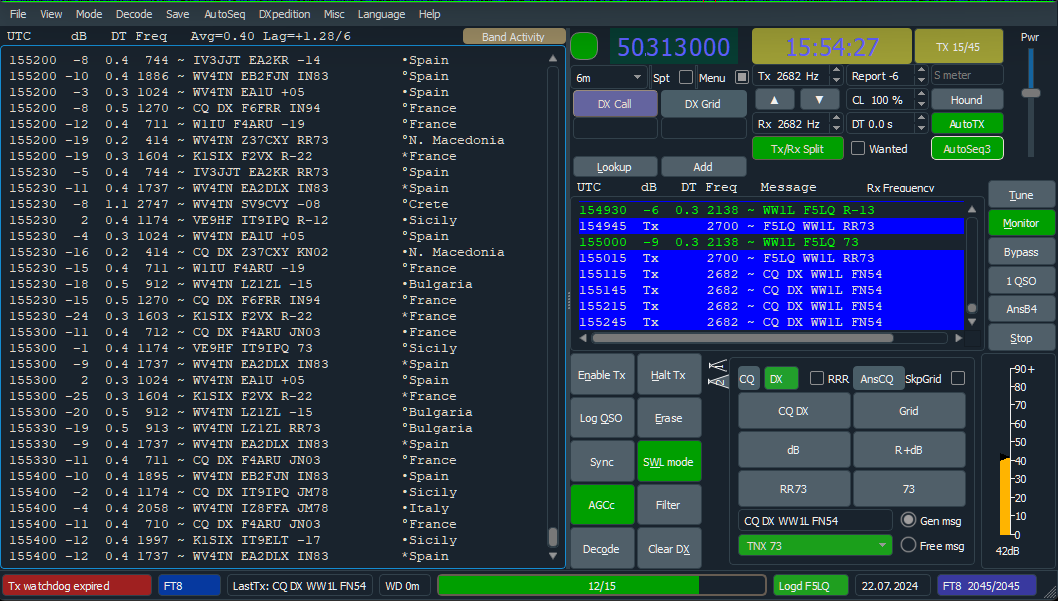Decrease DT 0.0 s with down arrow
1058x601 pixels.
tap(921, 129)
